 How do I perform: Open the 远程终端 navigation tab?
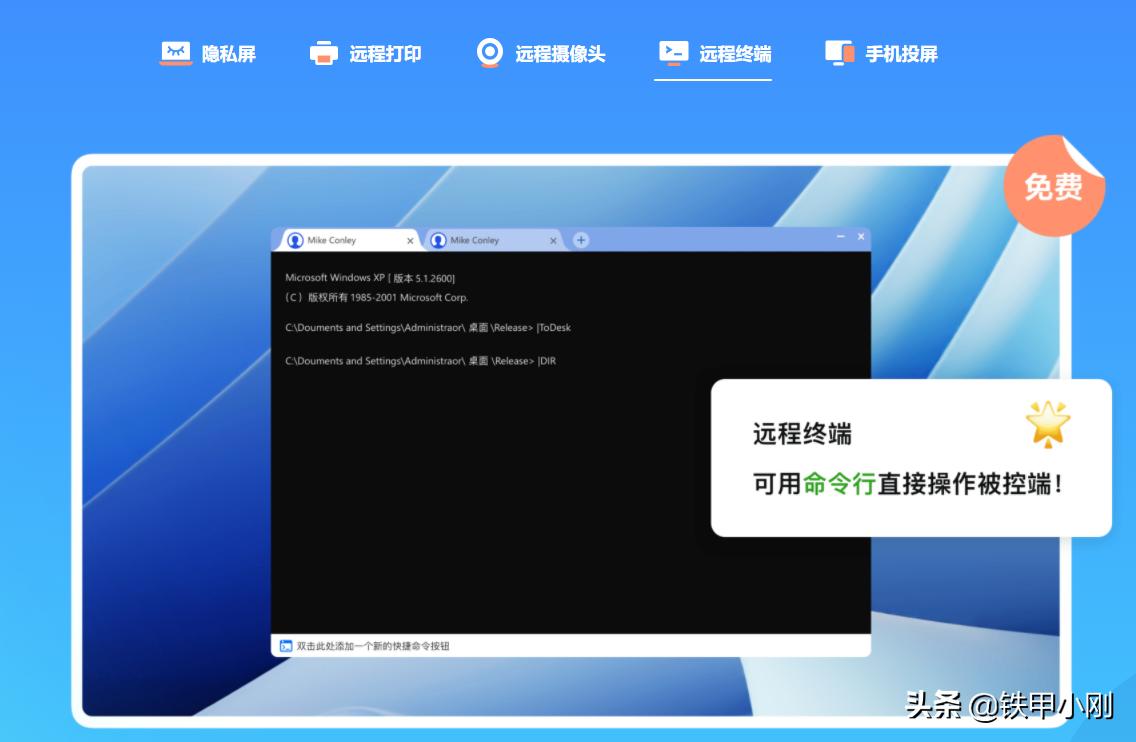coord(713,53)
